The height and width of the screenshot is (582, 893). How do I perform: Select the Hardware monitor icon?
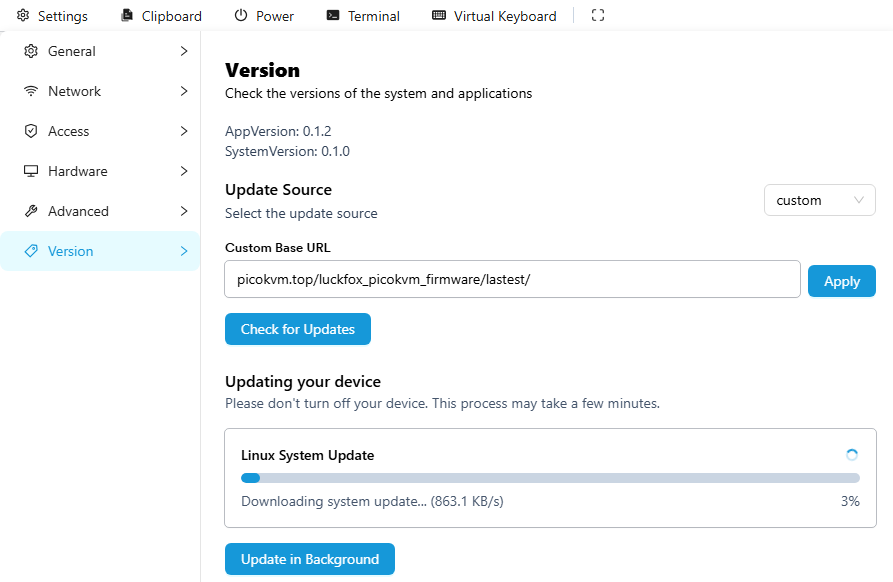point(31,171)
